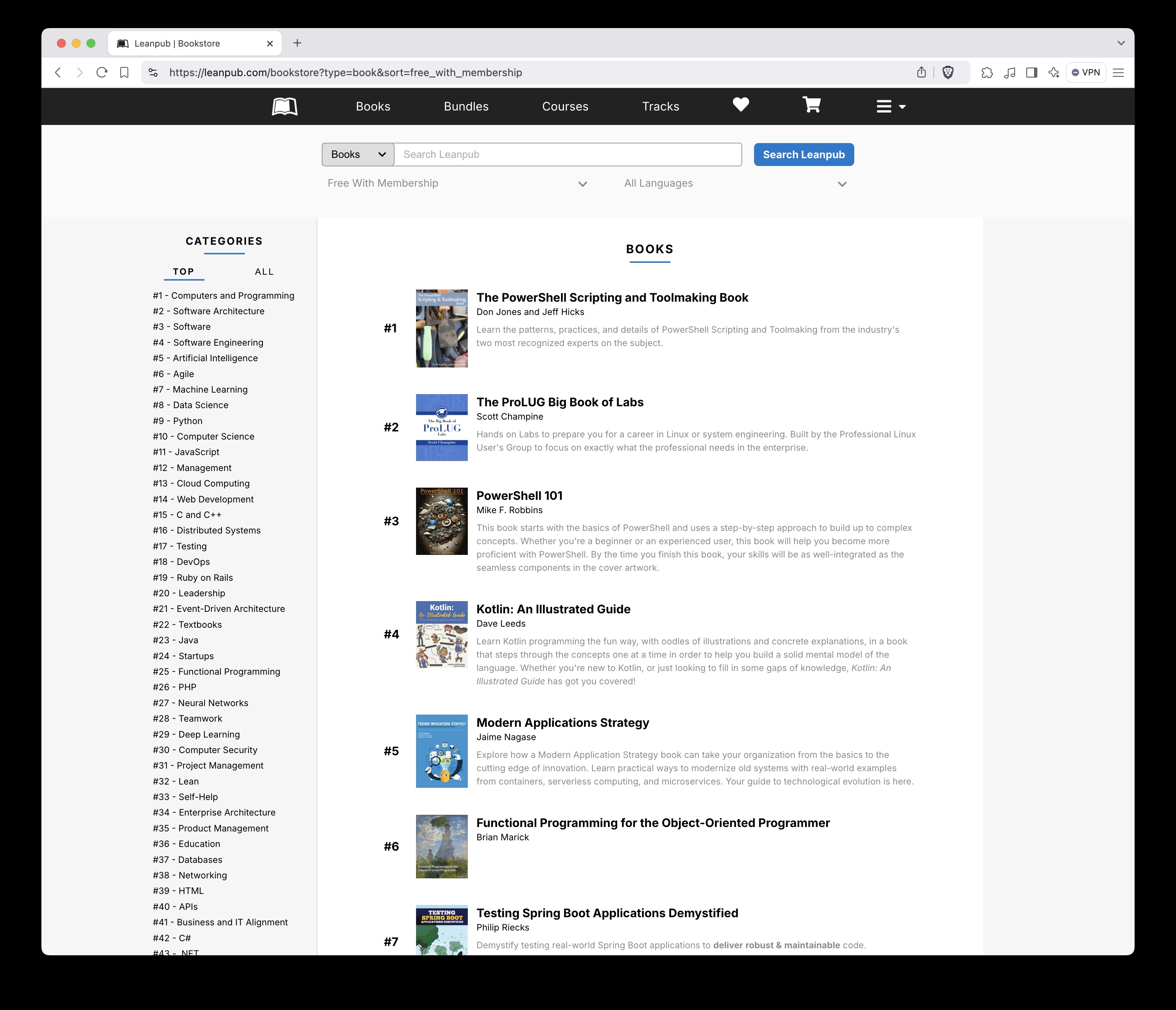Bookmark this page using bookmark icon
The image size is (1176, 1010).
tap(124, 72)
